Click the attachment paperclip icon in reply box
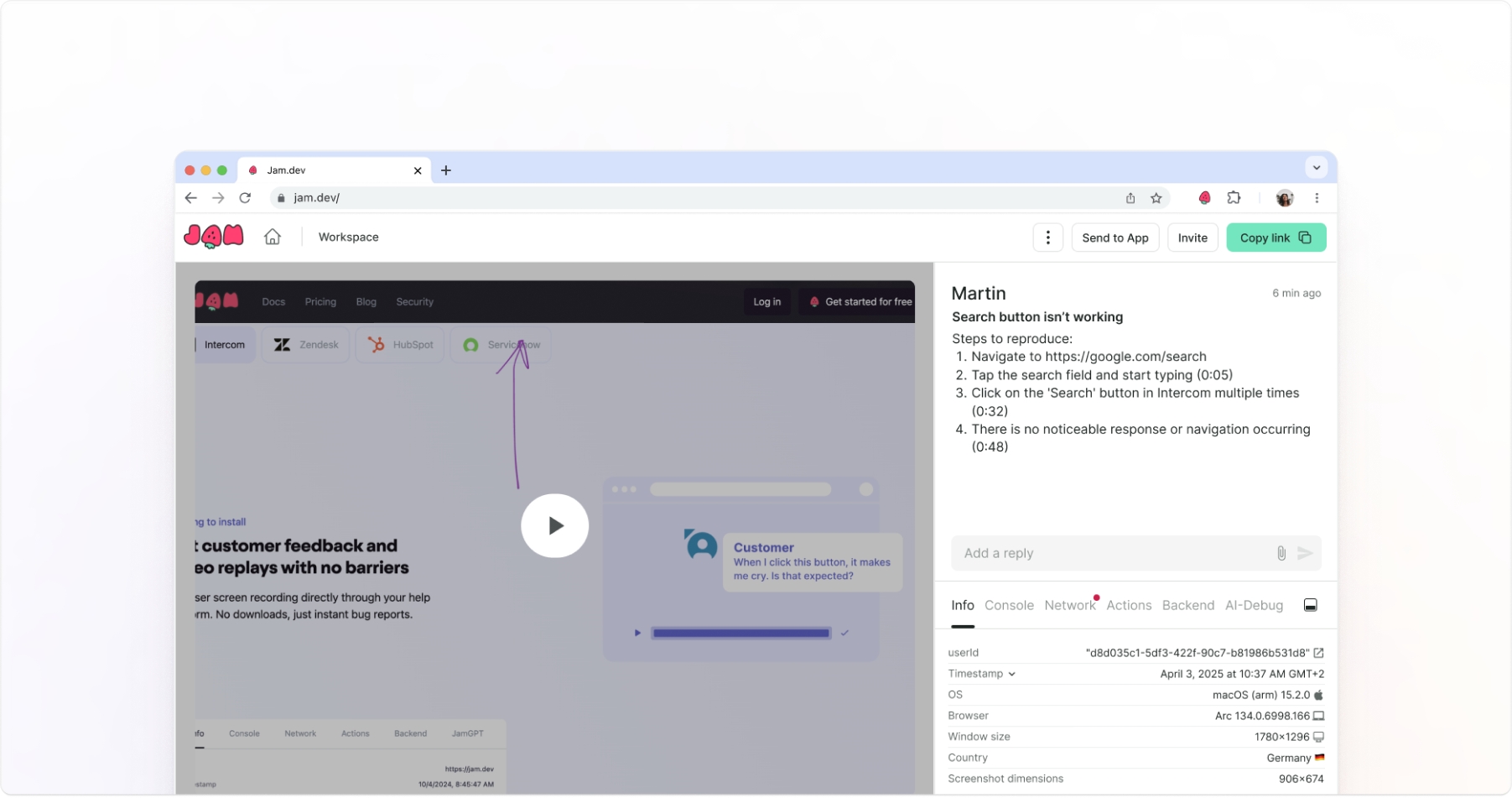This screenshot has width=1512, height=798. 1281,553
